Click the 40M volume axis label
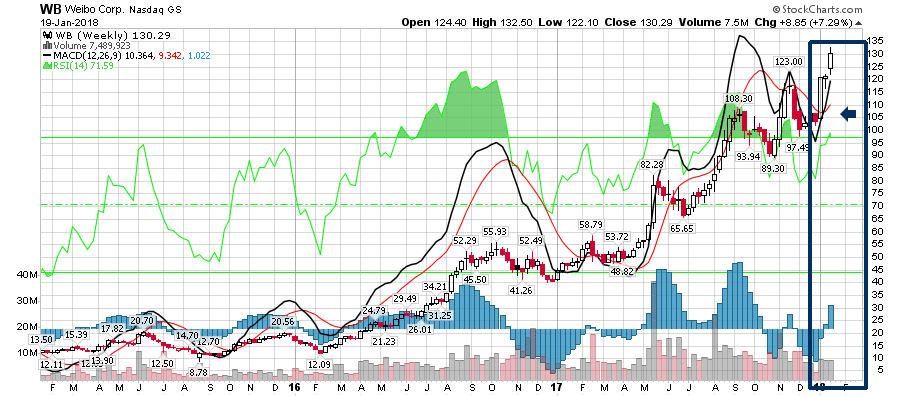 (x=28, y=275)
